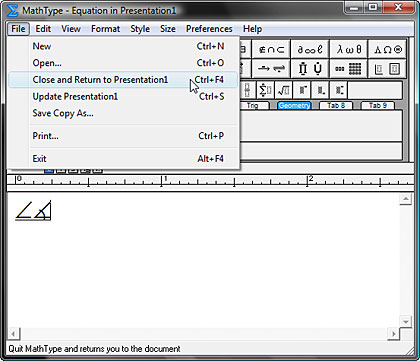Switch to the Geometry tab
This screenshot has width=420, height=361.
click(294, 106)
